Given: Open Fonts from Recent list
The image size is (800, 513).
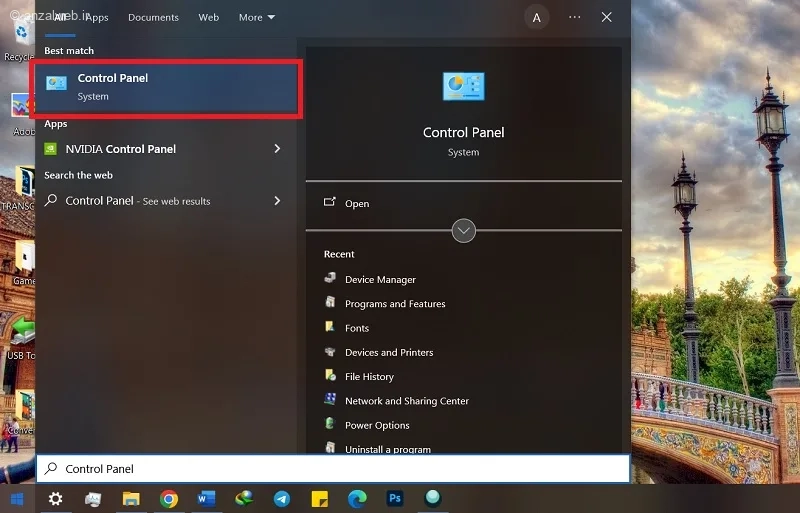Looking at the screenshot, I should [x=357, y=328].
